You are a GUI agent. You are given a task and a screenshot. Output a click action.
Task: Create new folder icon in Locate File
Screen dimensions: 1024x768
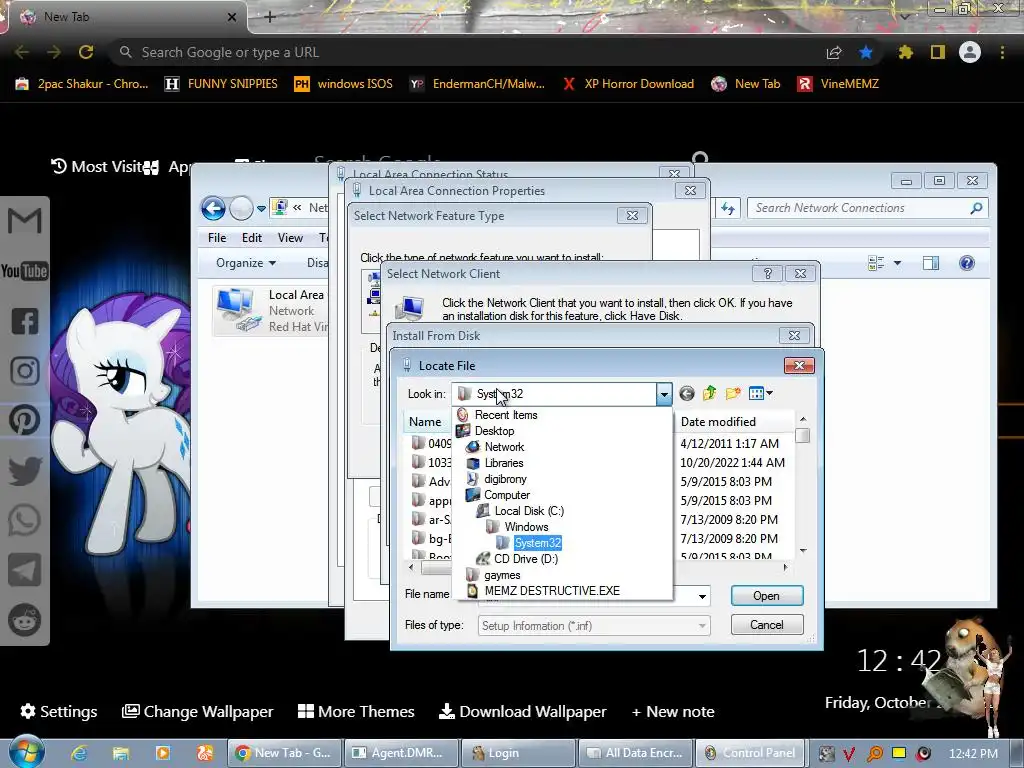tap(733, 393)
